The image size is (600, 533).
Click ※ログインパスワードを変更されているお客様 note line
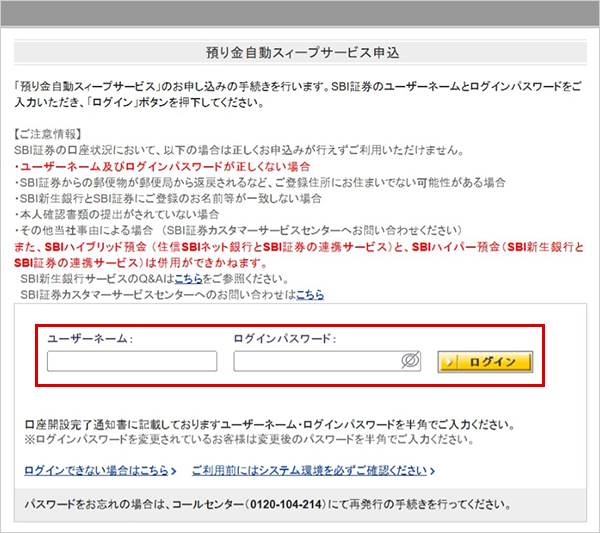click(249, 439)
